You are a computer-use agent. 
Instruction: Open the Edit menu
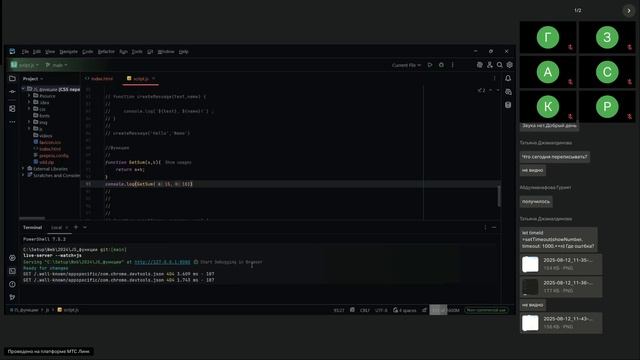[37, 51]
